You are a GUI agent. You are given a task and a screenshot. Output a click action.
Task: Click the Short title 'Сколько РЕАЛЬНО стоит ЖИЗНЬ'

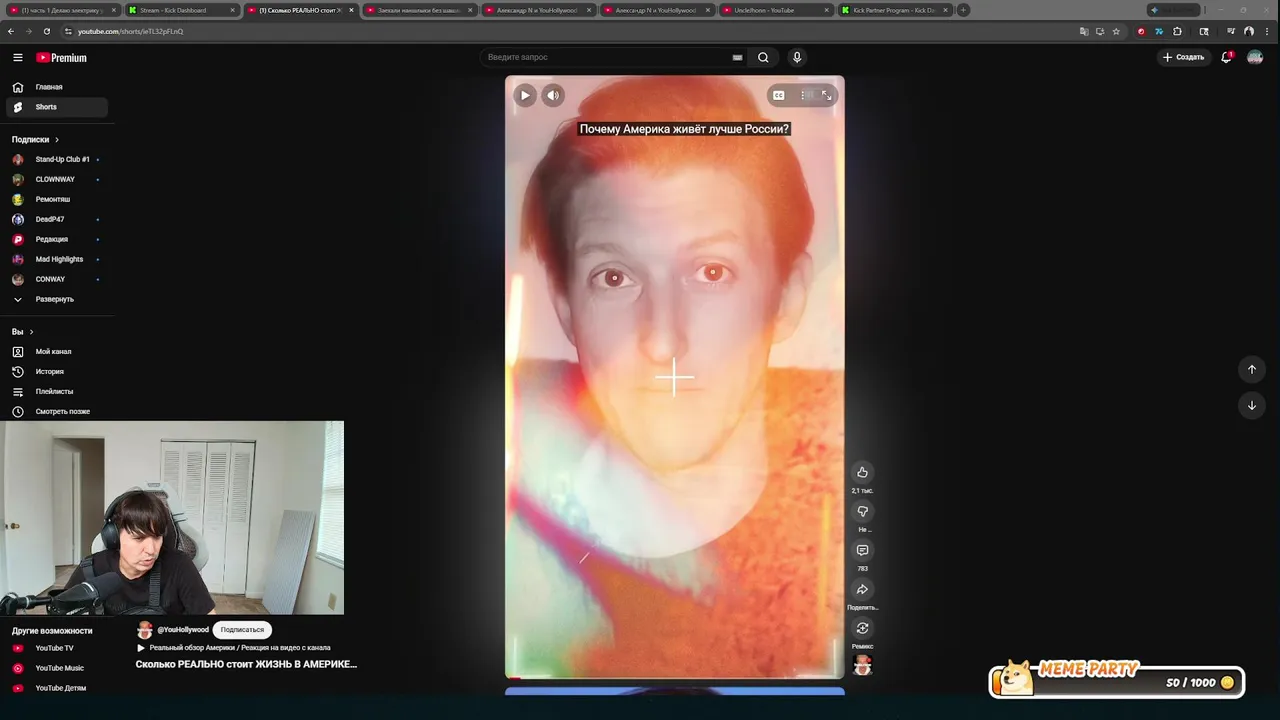(246, 664)
